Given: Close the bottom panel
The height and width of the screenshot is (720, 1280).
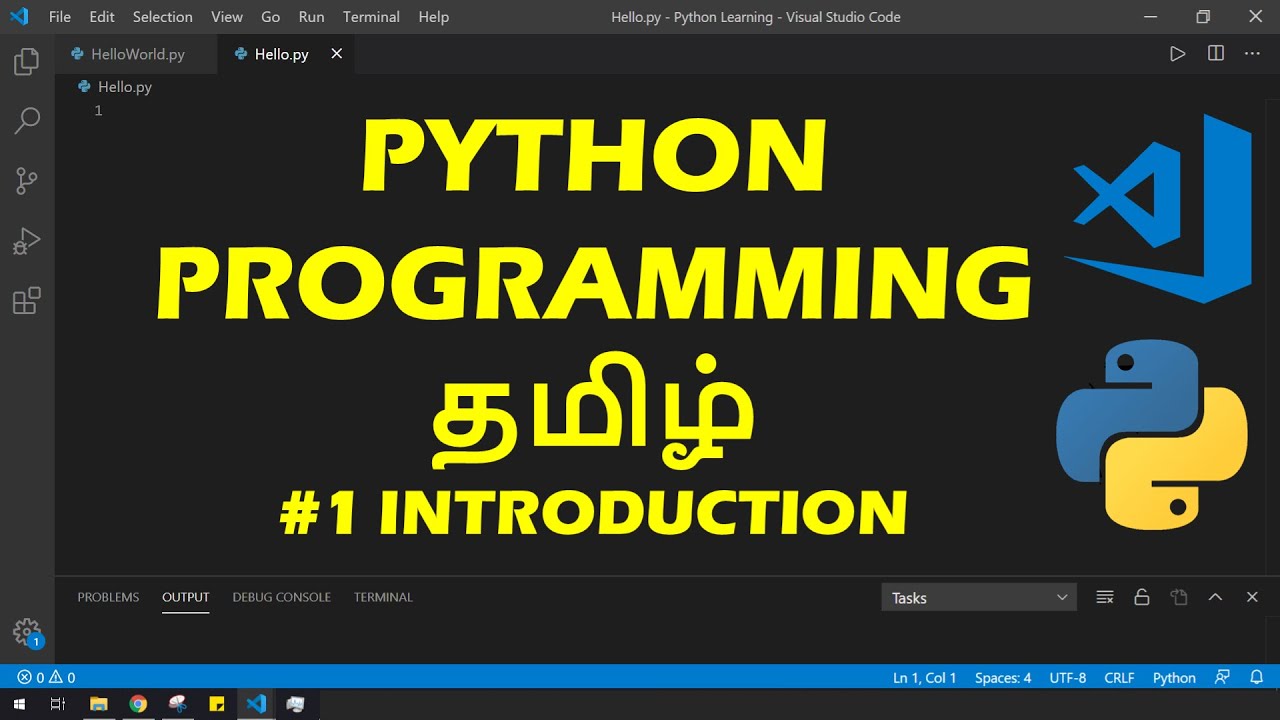Looking at the screenshot, I should (x=1252, y=597).
